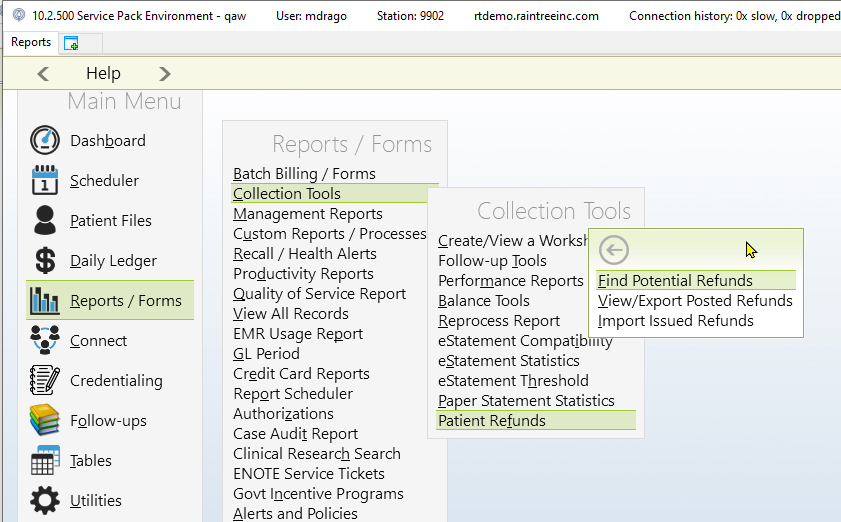Screen dimensions: 841x522
Task: Open Alerts and Policies
Action: 295,513
